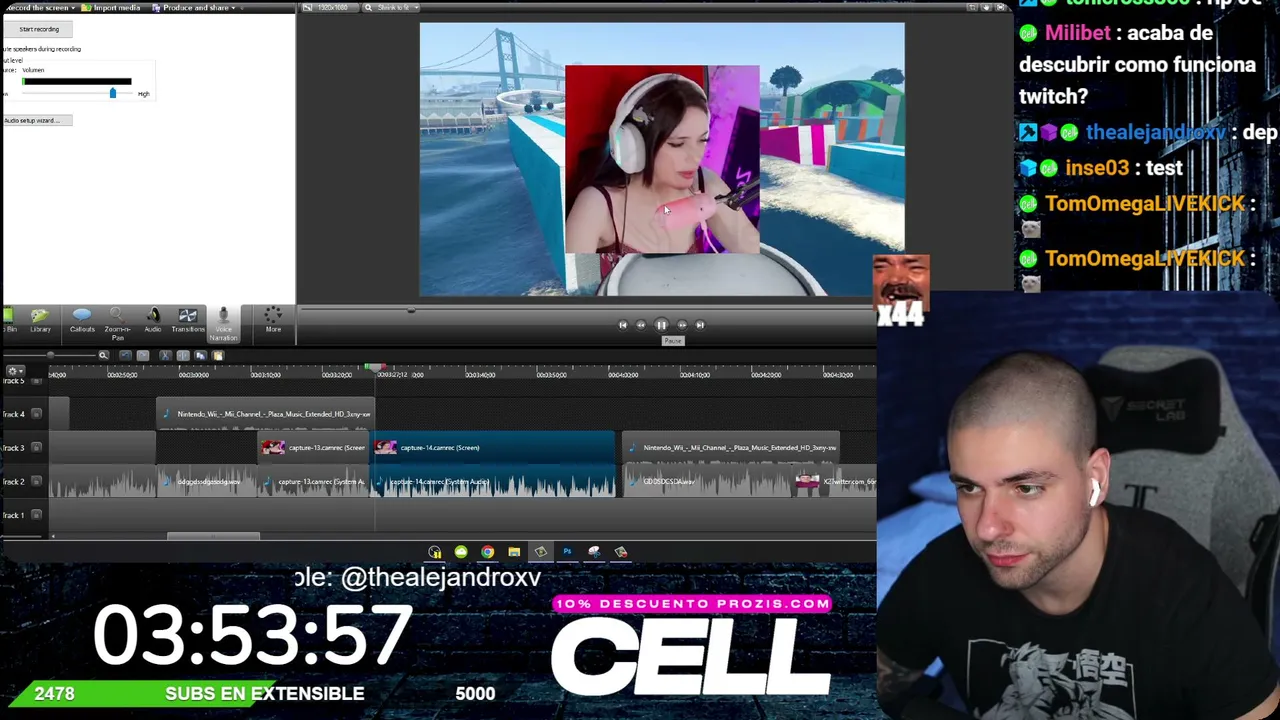Open the More tools menu
1280x720 pixels.
pos(273,321)
